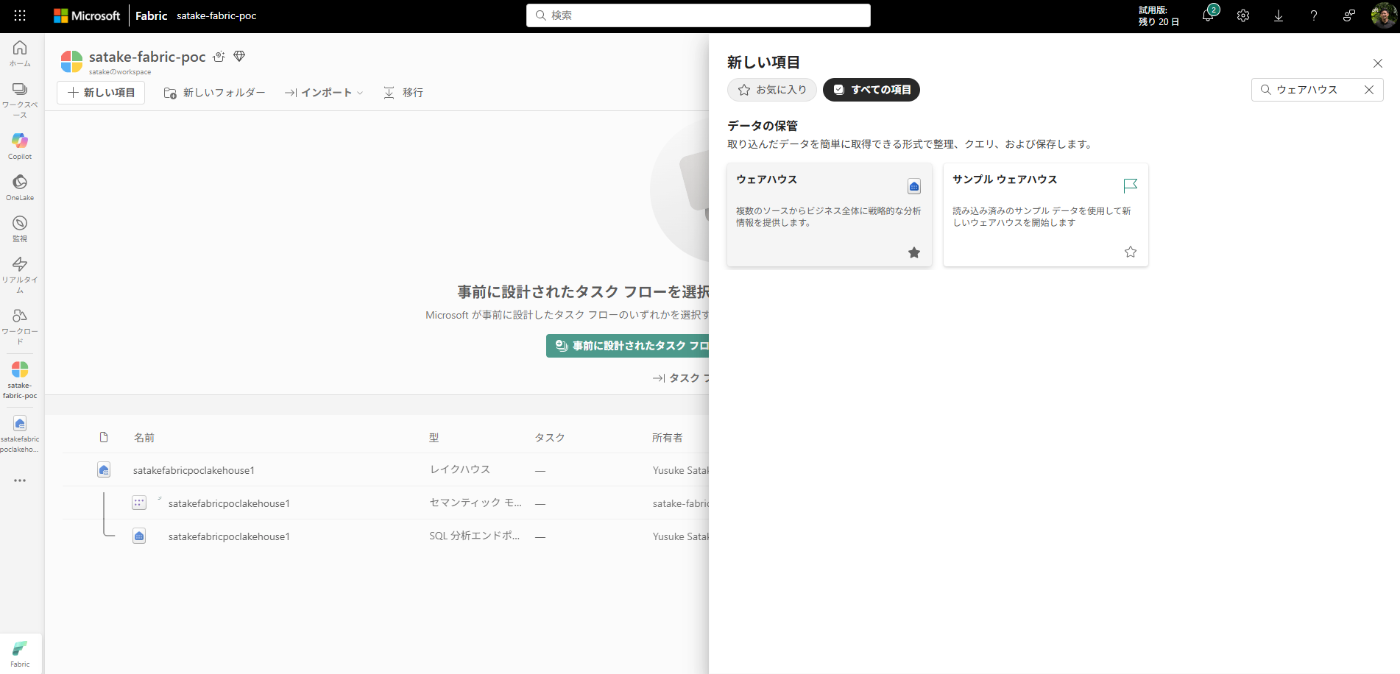The height and width of the screenshot is (674, 1400).
Task: Click the Microsoft logo in header
Action: click(86, 16)
